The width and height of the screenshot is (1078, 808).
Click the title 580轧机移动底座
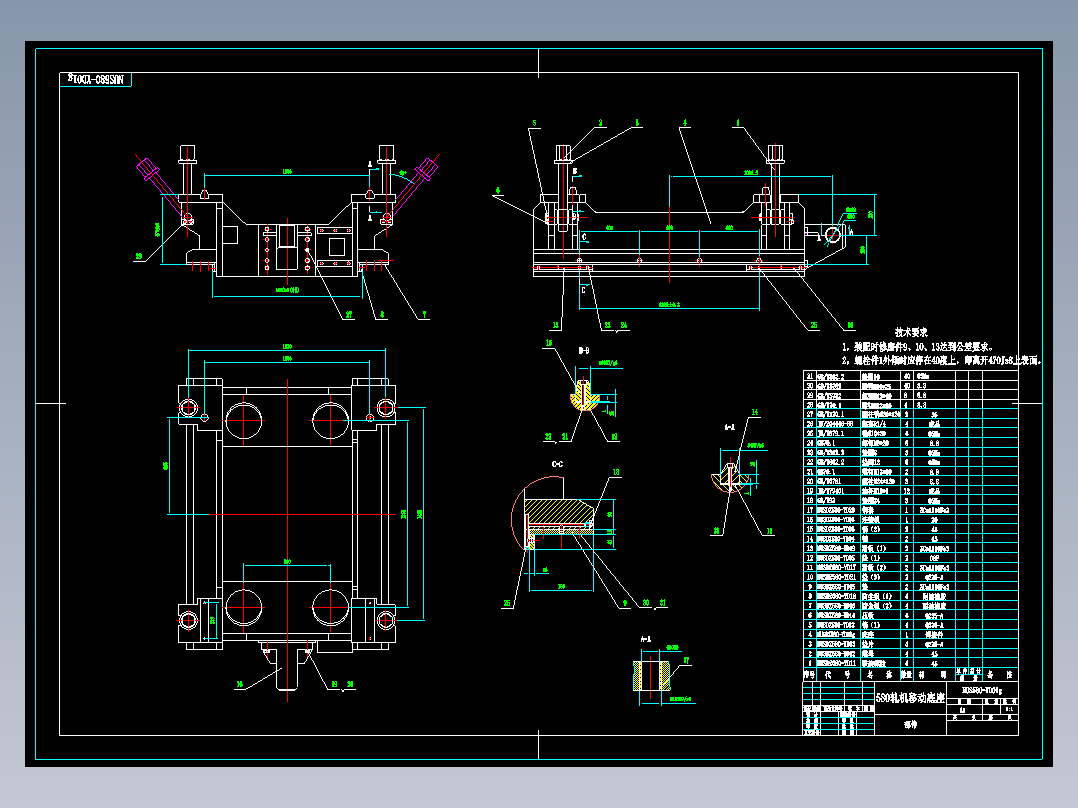910,698
